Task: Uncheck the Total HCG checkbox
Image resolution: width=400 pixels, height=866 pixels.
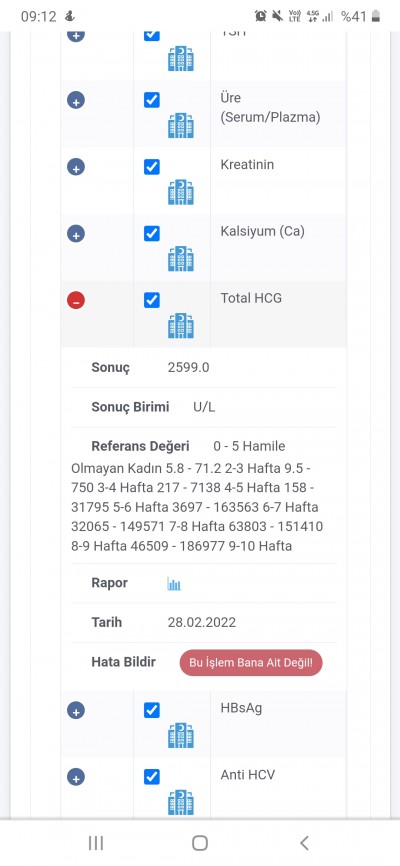Action: click(x=152, y=300)
